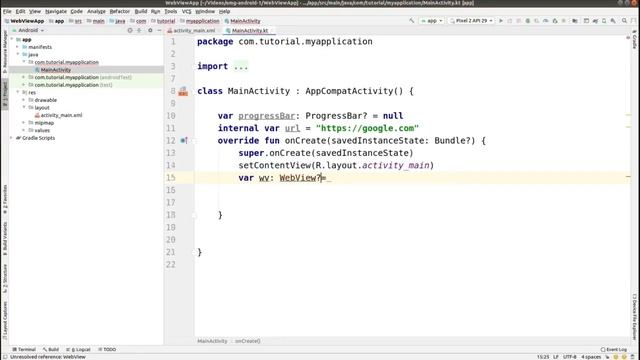Run the app with the green play icon

pos(501,20)
